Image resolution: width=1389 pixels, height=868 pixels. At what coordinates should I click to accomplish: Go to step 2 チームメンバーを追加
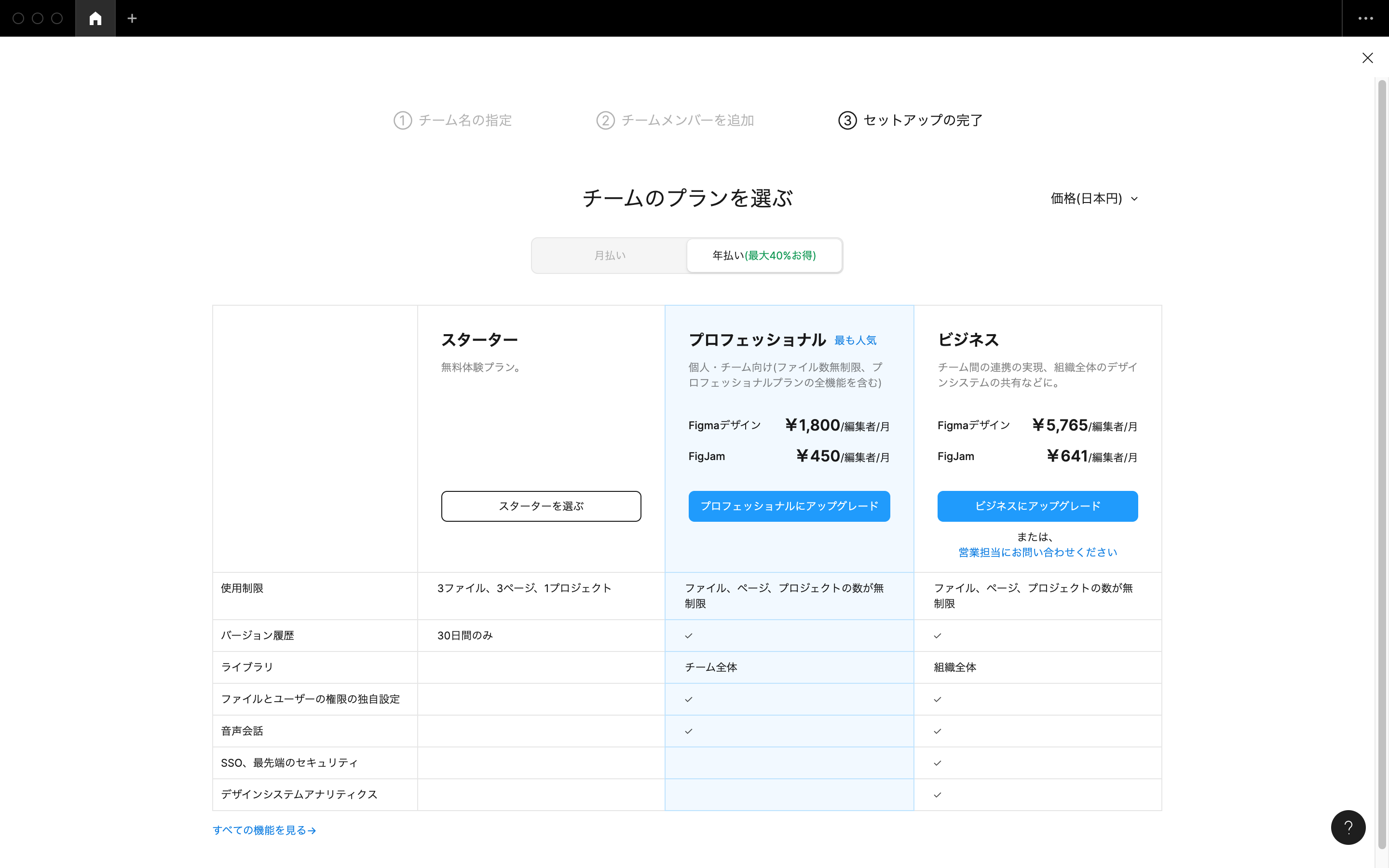click(675, 120)
